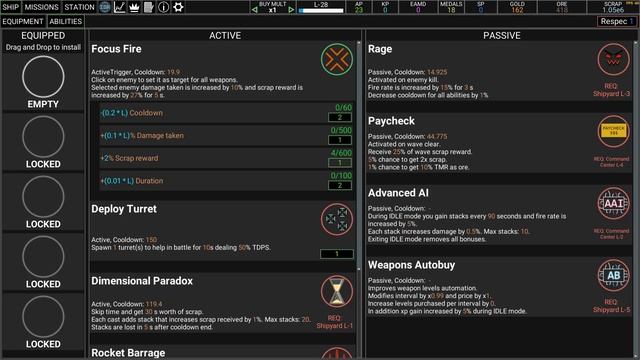
Task: Select the -(0.2 * L) Cooldown upgrade row
Action: pyautogui.click(x=227, y=113)
